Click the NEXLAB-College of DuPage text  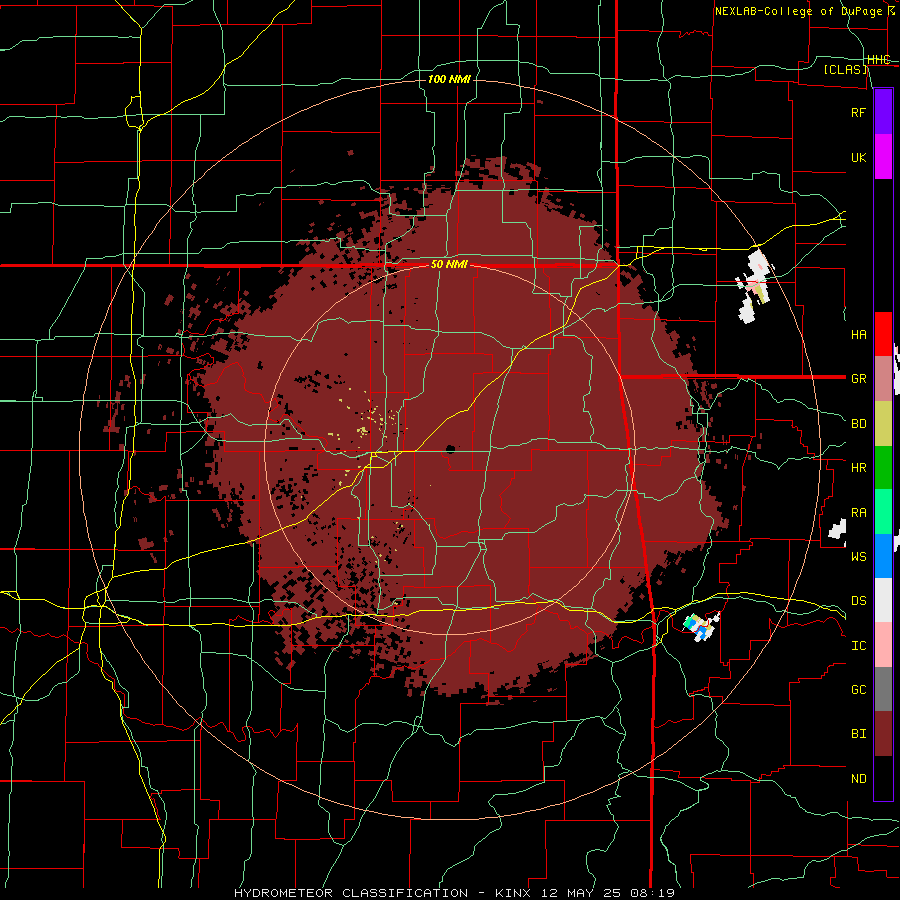pyautogui.click(x=798, y=11)
